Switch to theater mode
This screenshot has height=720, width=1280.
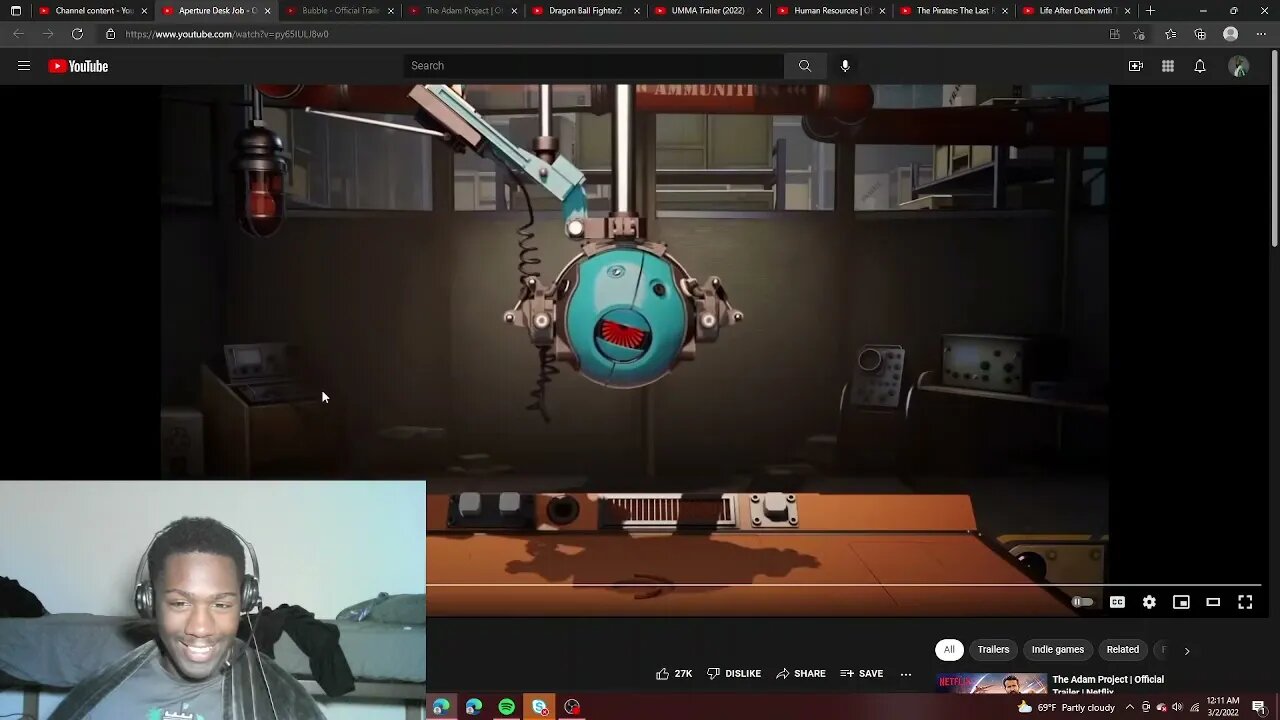pos(1213,602)
